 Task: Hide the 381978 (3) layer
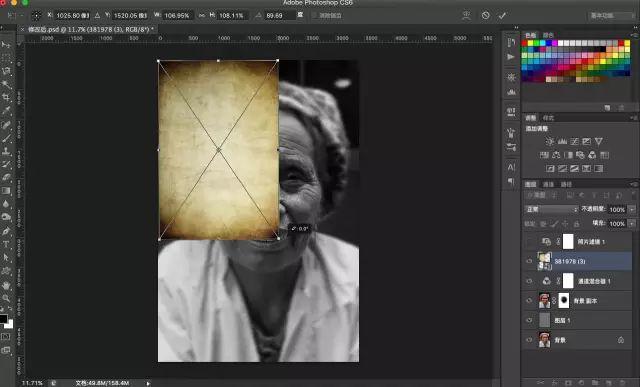(529, 261)
